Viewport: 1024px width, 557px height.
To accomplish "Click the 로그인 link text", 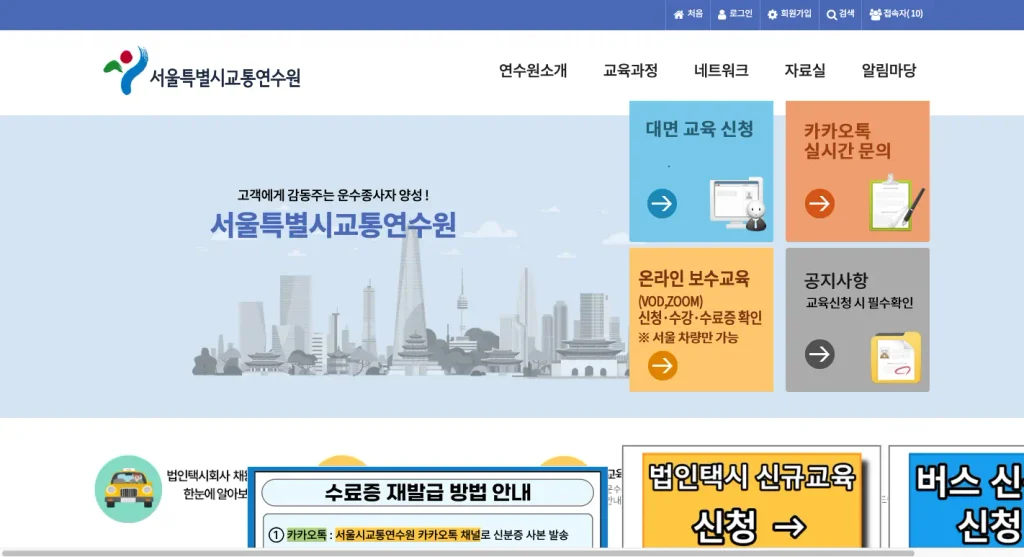I will (x=741, y=14).
